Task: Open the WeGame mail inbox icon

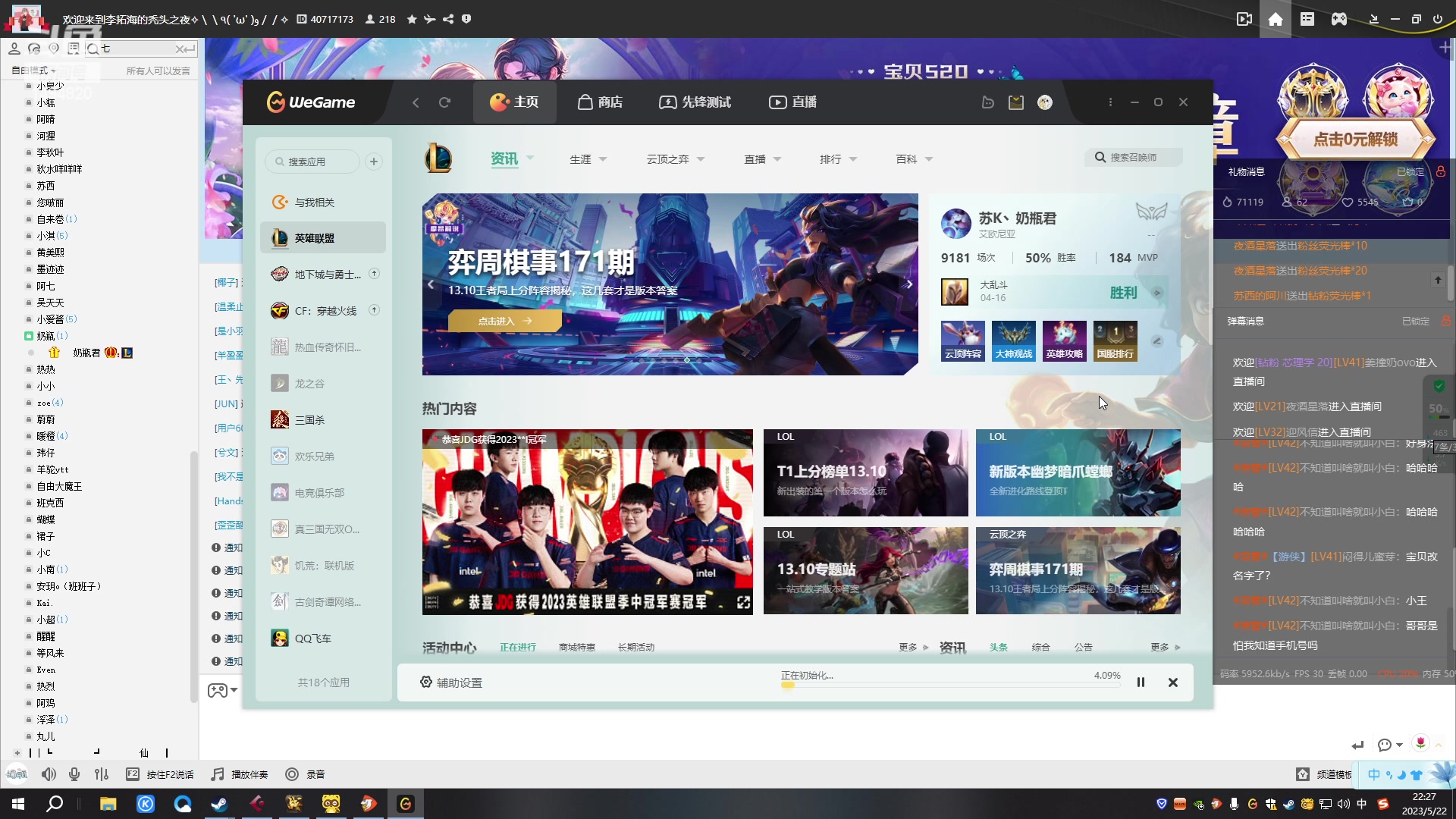Action: (1016, 102)
